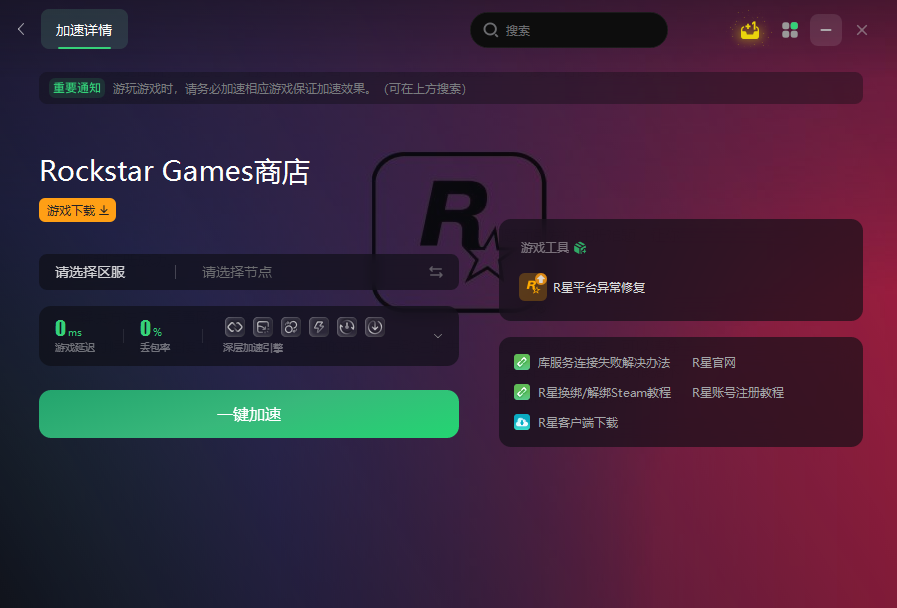Image resolution: width=897 pixels, height=608 pixels.
Task: Open the 请选择区服 region selector
Action: [x=90, y=272]
